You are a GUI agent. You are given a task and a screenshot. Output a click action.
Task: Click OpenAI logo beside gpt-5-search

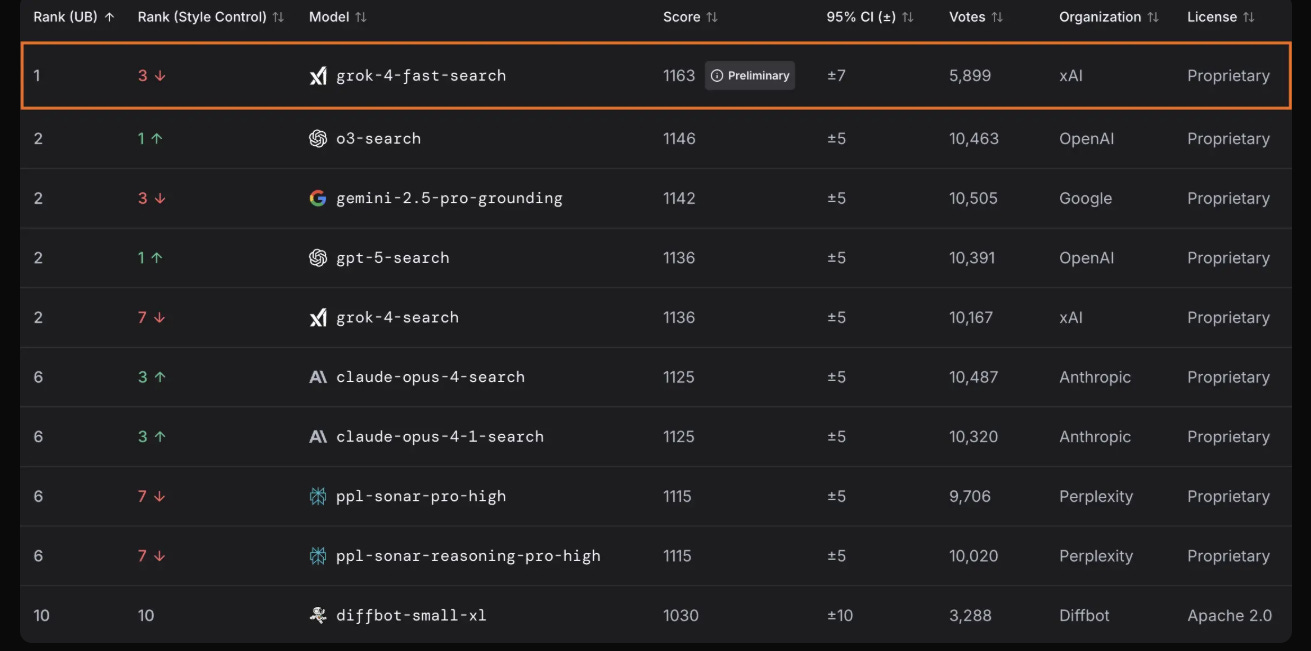point(318,258)
